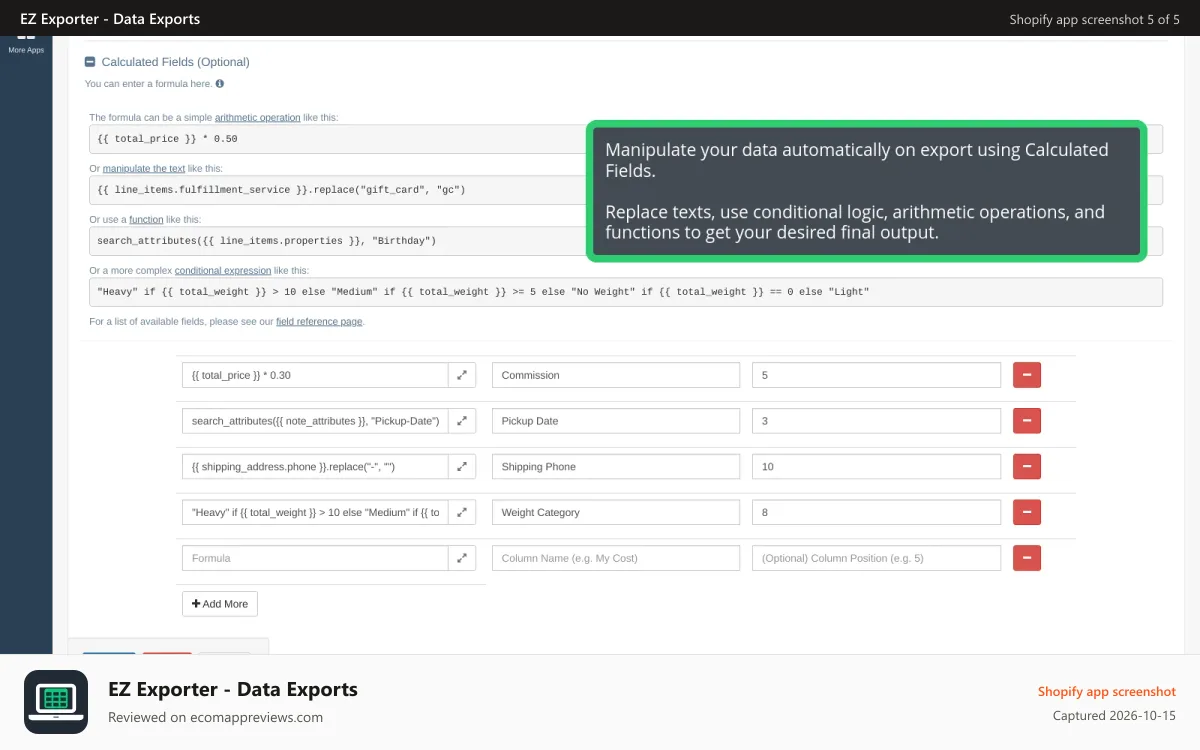Click the formula help info icon
Viewport: 1200px width, 750px height.
[x=220, y=84]
